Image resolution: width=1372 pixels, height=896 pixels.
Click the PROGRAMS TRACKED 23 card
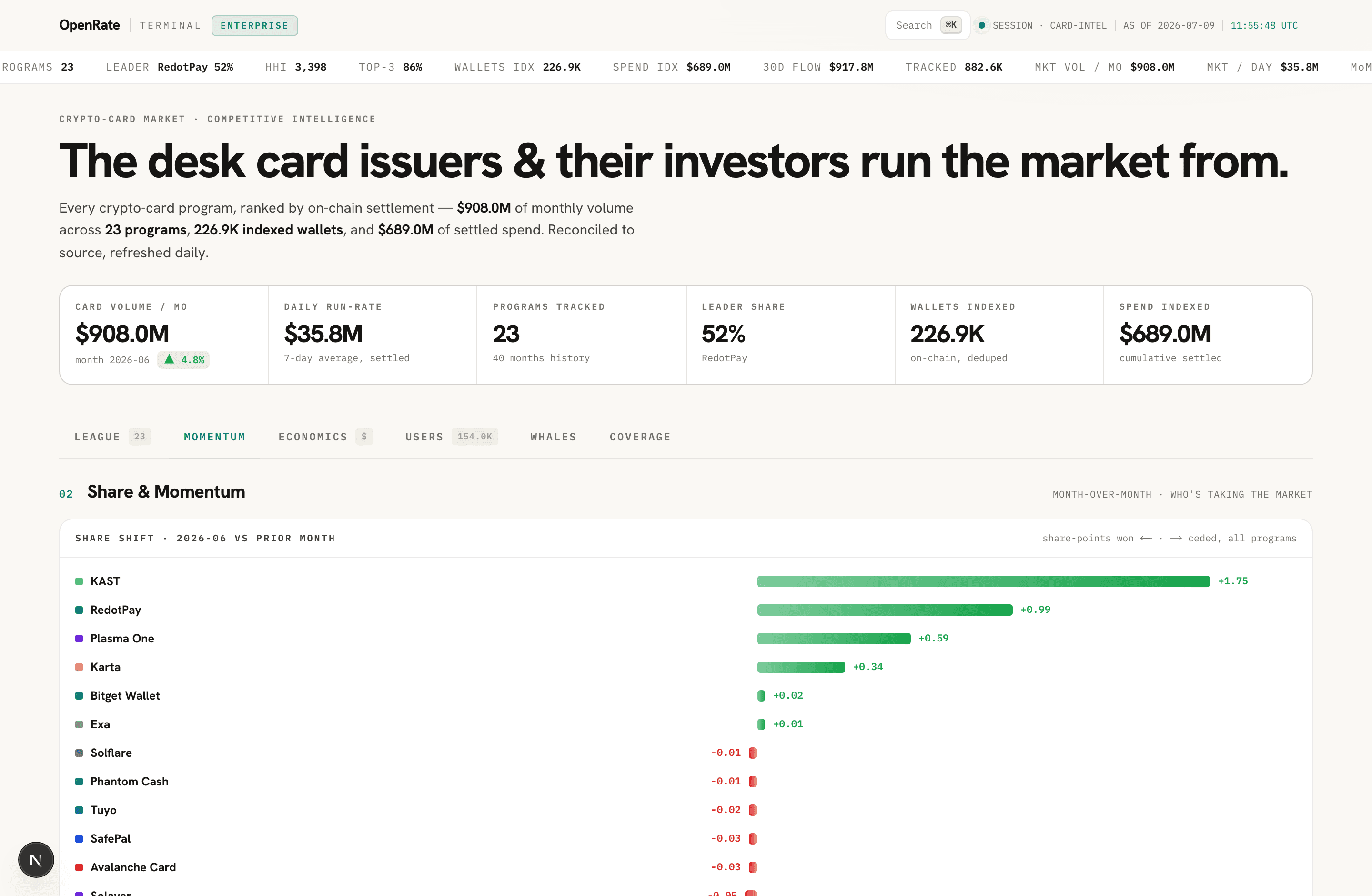pos(582,335)
